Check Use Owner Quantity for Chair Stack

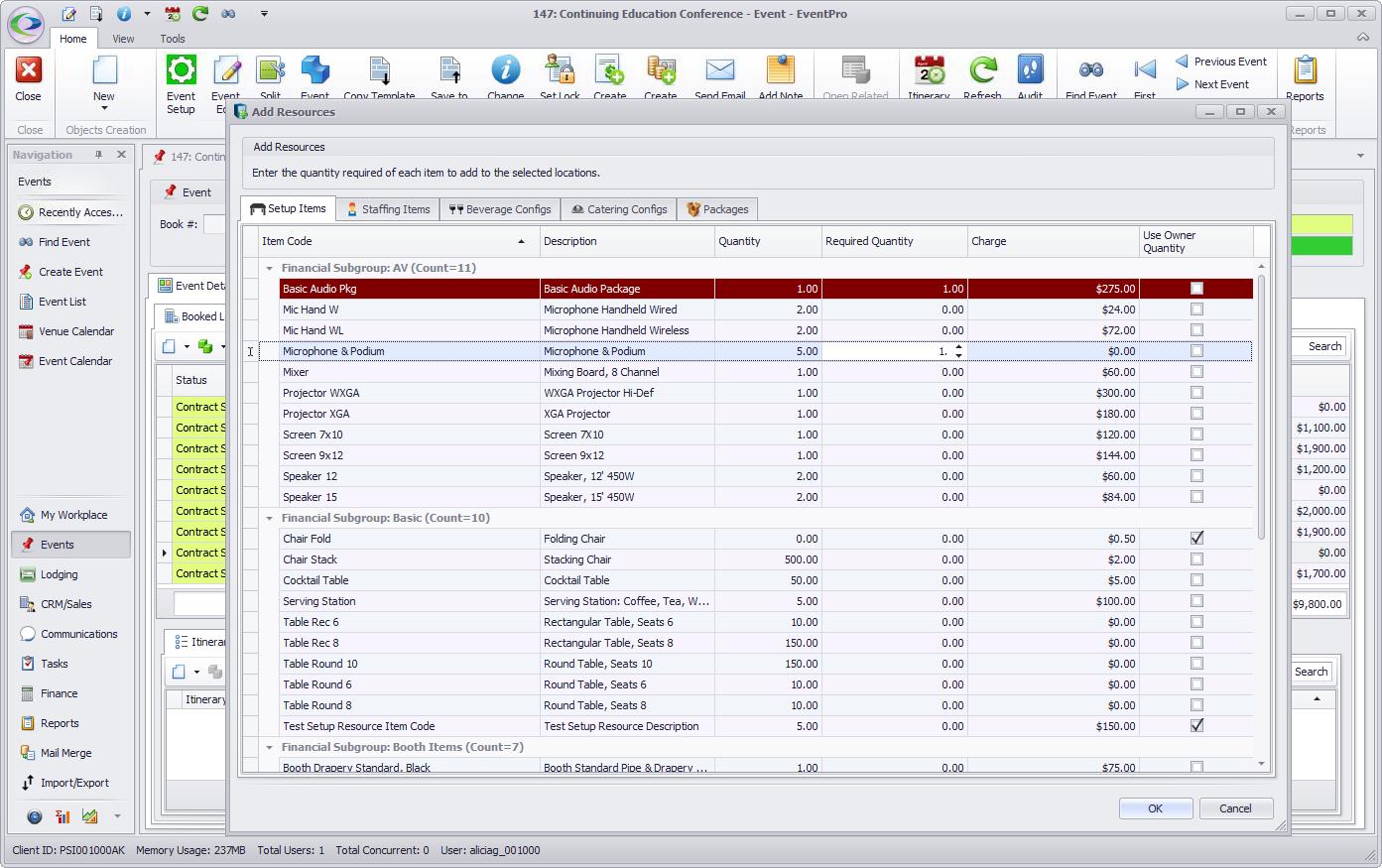[1196, 559]
